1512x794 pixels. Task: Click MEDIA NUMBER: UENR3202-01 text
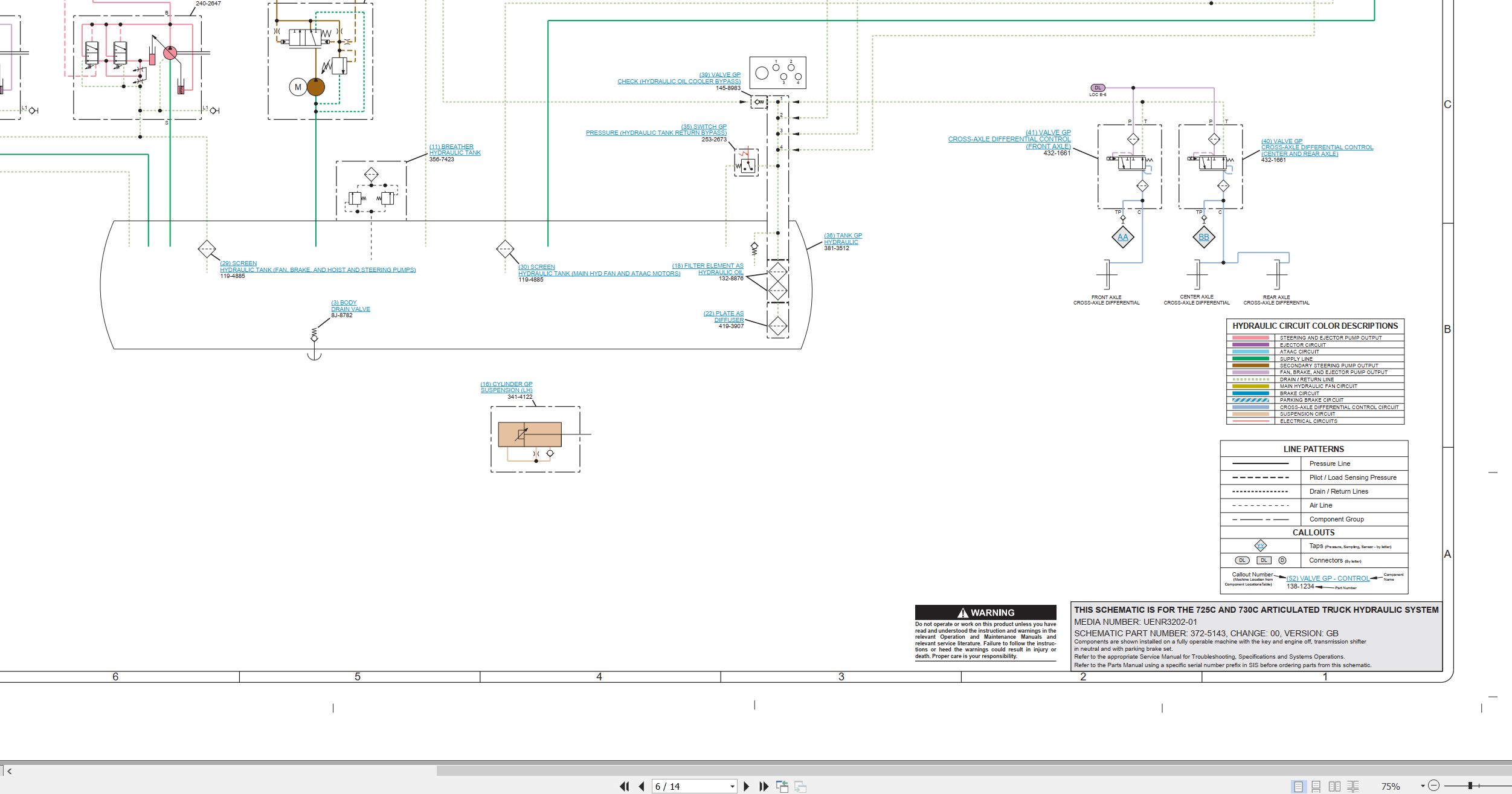tap(1135, 622)
